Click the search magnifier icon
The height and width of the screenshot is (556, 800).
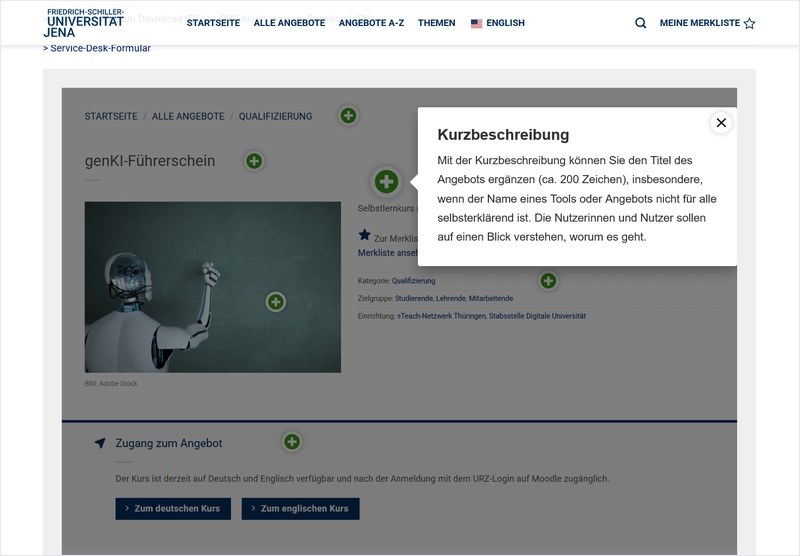tap(641, 23)
